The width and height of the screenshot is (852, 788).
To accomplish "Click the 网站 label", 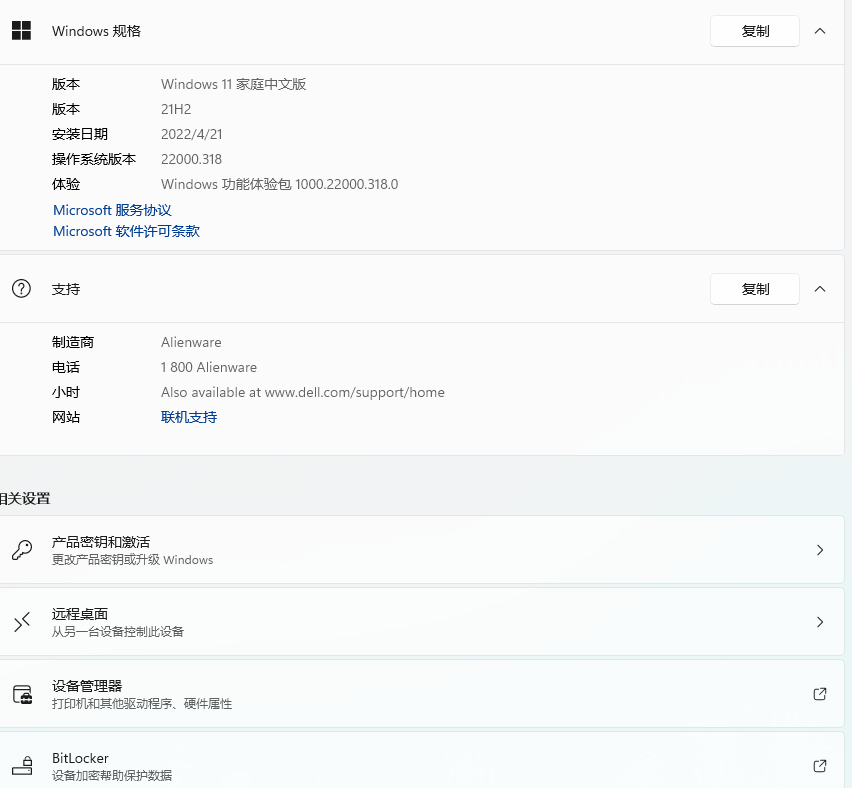I will [x=66, y=417].
